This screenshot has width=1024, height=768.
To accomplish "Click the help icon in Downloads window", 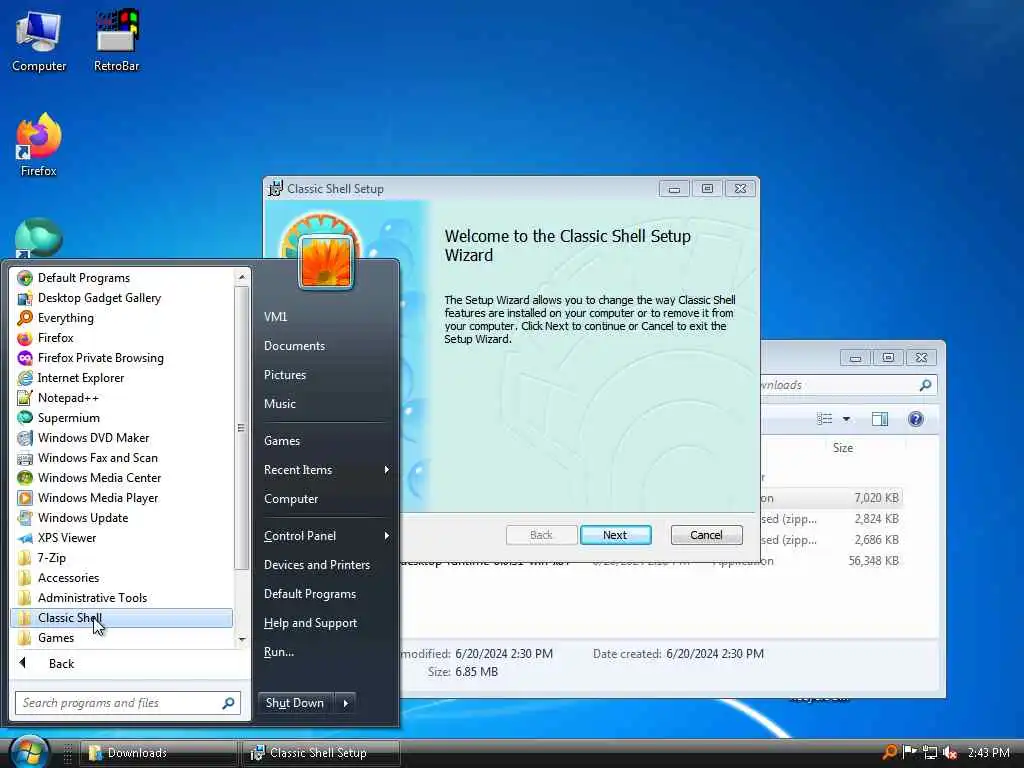I will [916, 419].
